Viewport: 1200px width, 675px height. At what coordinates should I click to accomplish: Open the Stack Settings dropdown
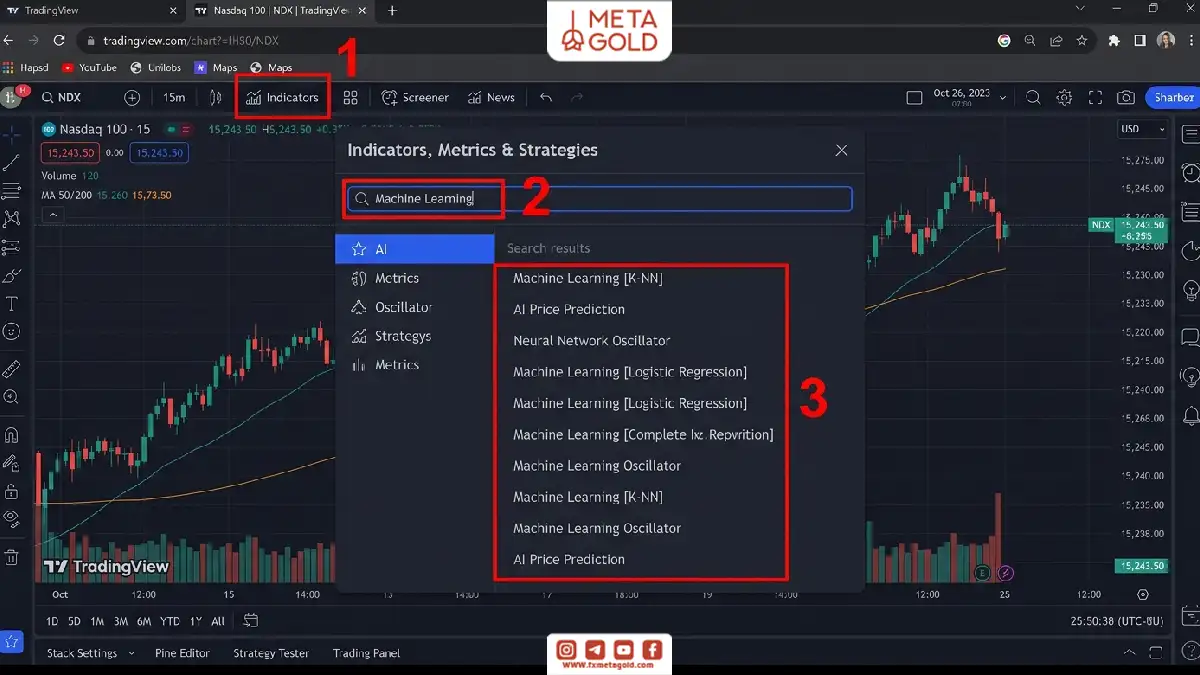(x=90, y=653)
